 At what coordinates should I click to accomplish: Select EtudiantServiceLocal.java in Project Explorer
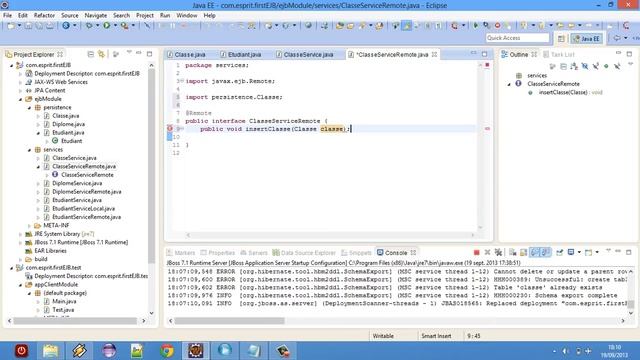[x=83, y=209]
